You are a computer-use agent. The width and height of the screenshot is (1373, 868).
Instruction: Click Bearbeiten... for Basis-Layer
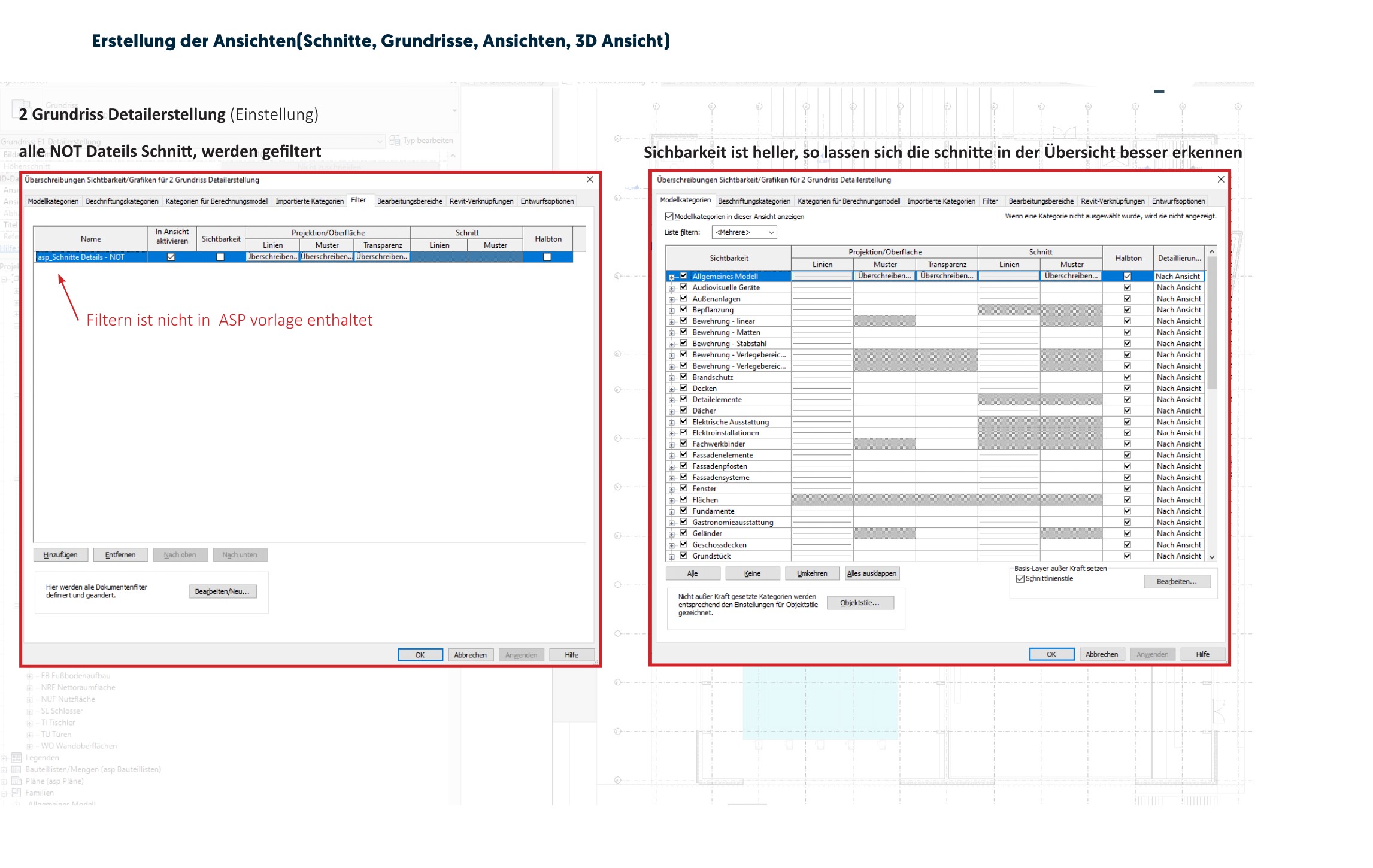(1177, 582)
